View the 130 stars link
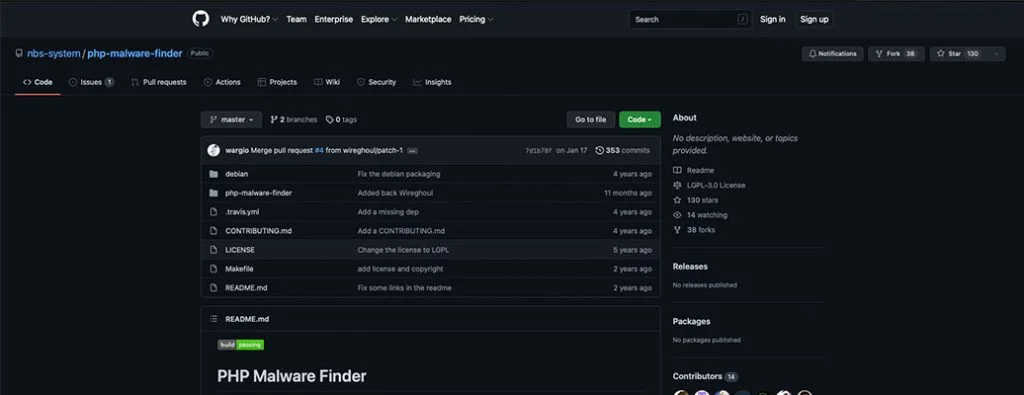Viewport: 1024px width, 395px height. [x=696, y=200]
